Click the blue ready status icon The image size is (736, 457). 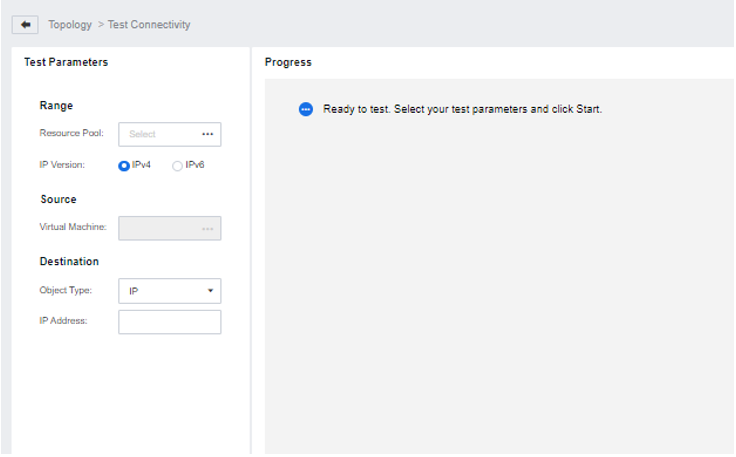pyautogui.click(x=306, y=109)
